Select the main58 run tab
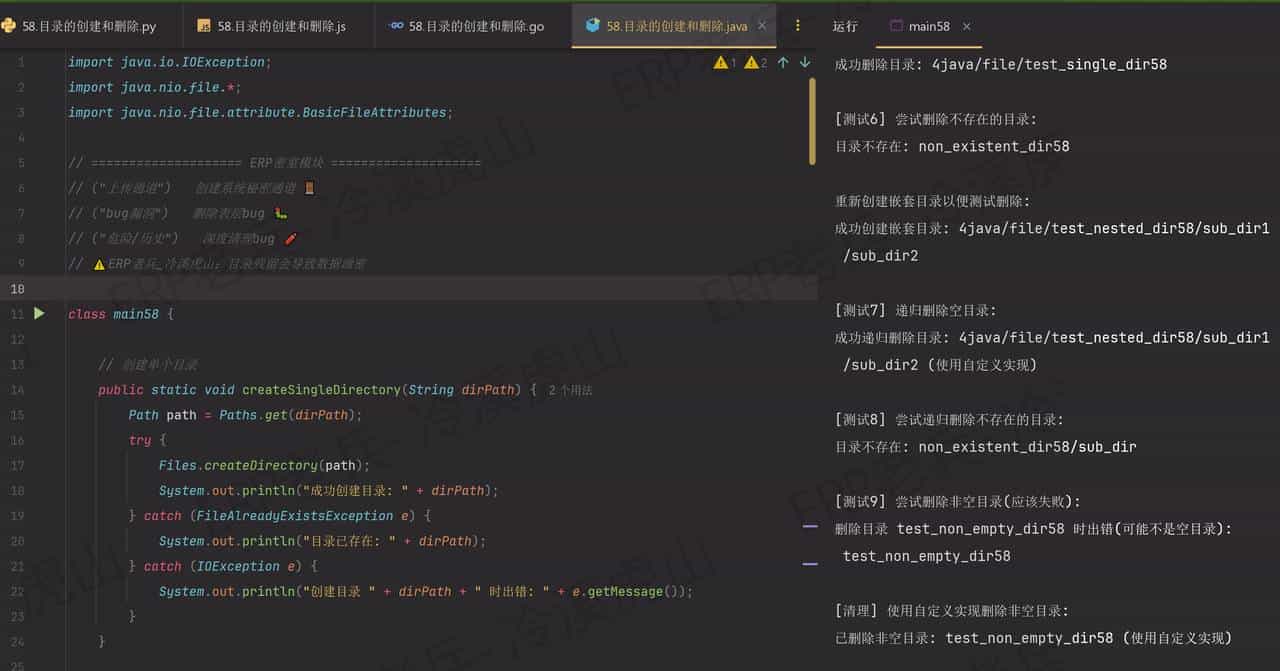Screen dimensions: 1280x671 [929, 27]
